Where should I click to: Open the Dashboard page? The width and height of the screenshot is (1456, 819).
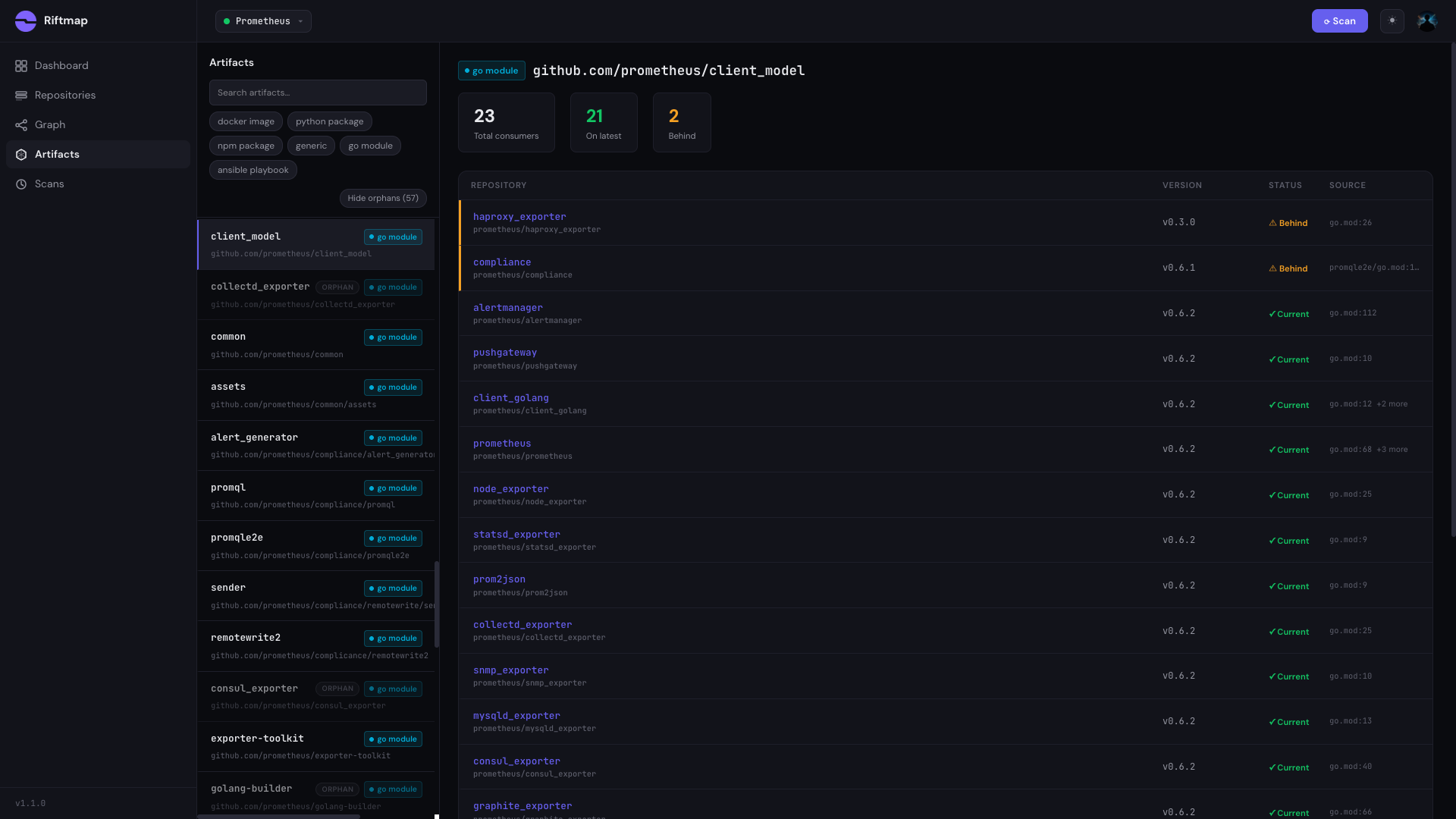(x=98, y=66)
